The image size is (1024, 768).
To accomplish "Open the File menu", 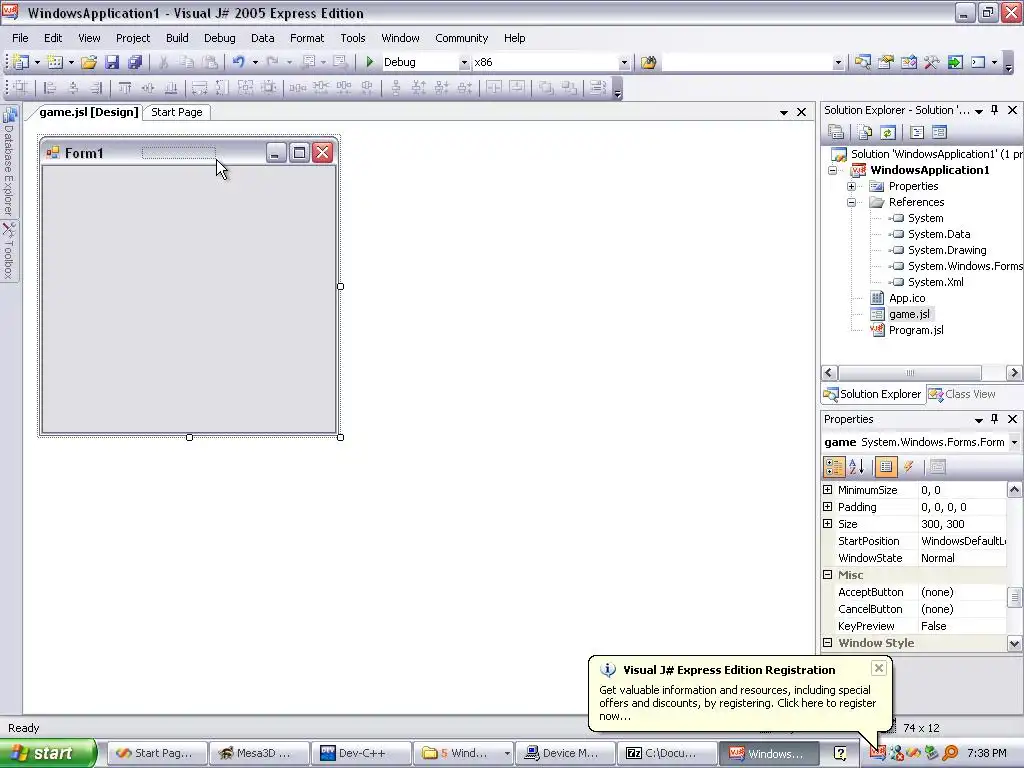I will tap(20, 38).
